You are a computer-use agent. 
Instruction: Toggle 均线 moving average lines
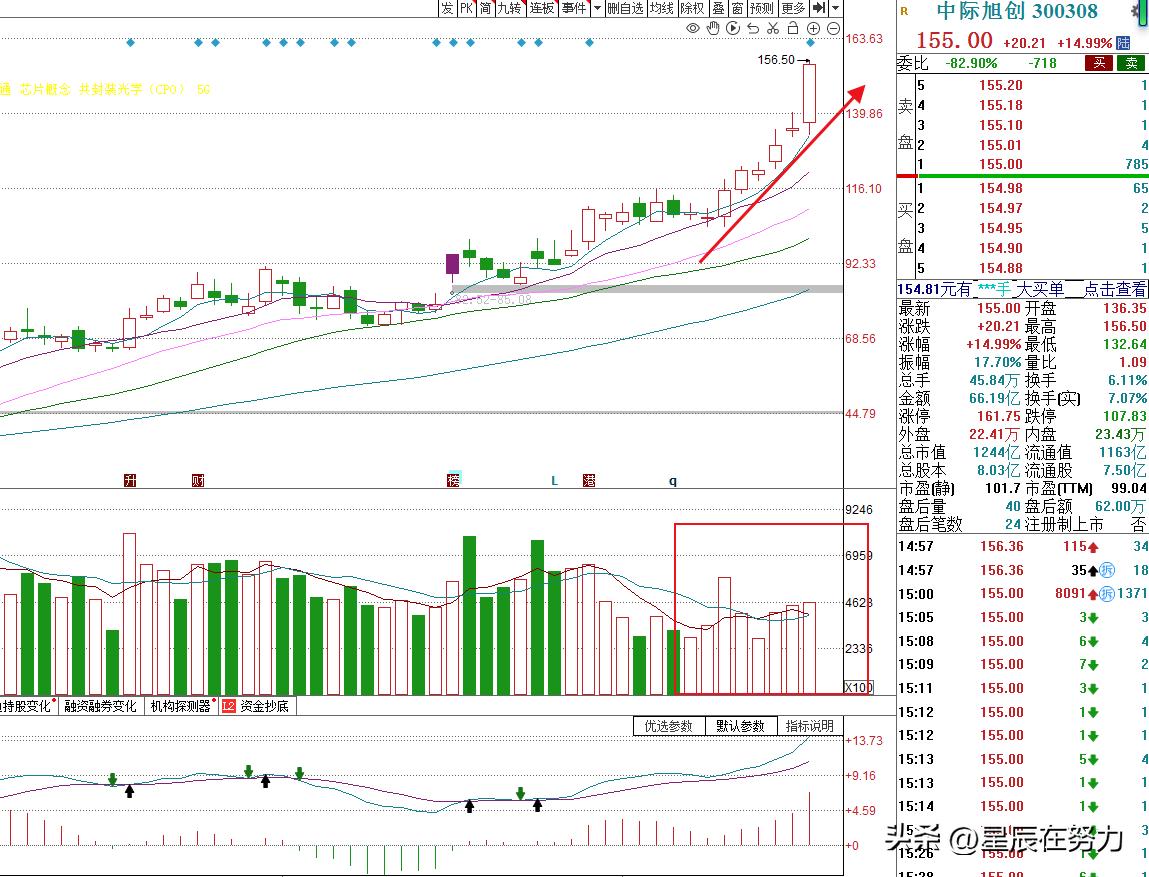661,8
